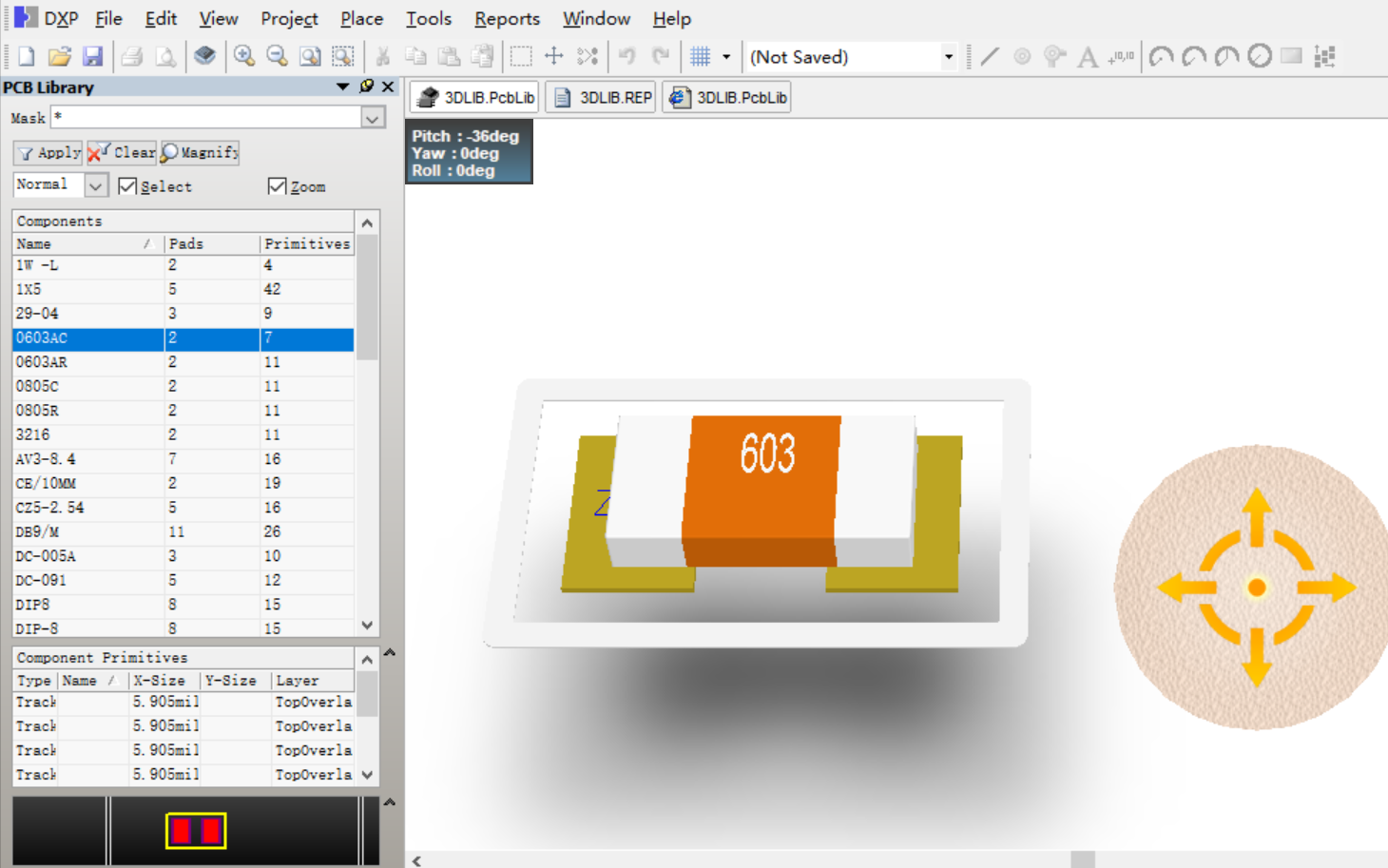Switch to first 3DLIB.PcbLib tab
Screen dimensions: 1388x868
point(475,97)
